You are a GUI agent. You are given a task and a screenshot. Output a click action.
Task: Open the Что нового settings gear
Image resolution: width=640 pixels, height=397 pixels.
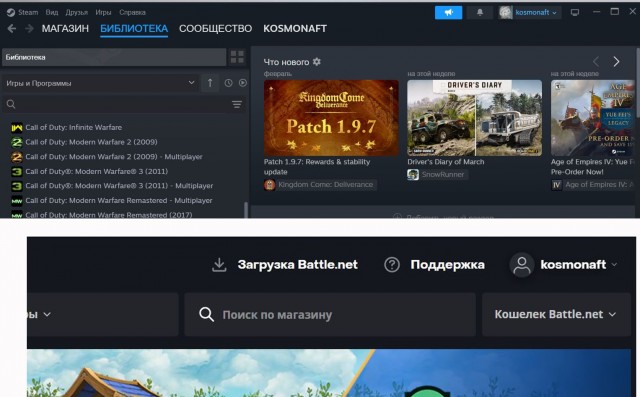317,62
